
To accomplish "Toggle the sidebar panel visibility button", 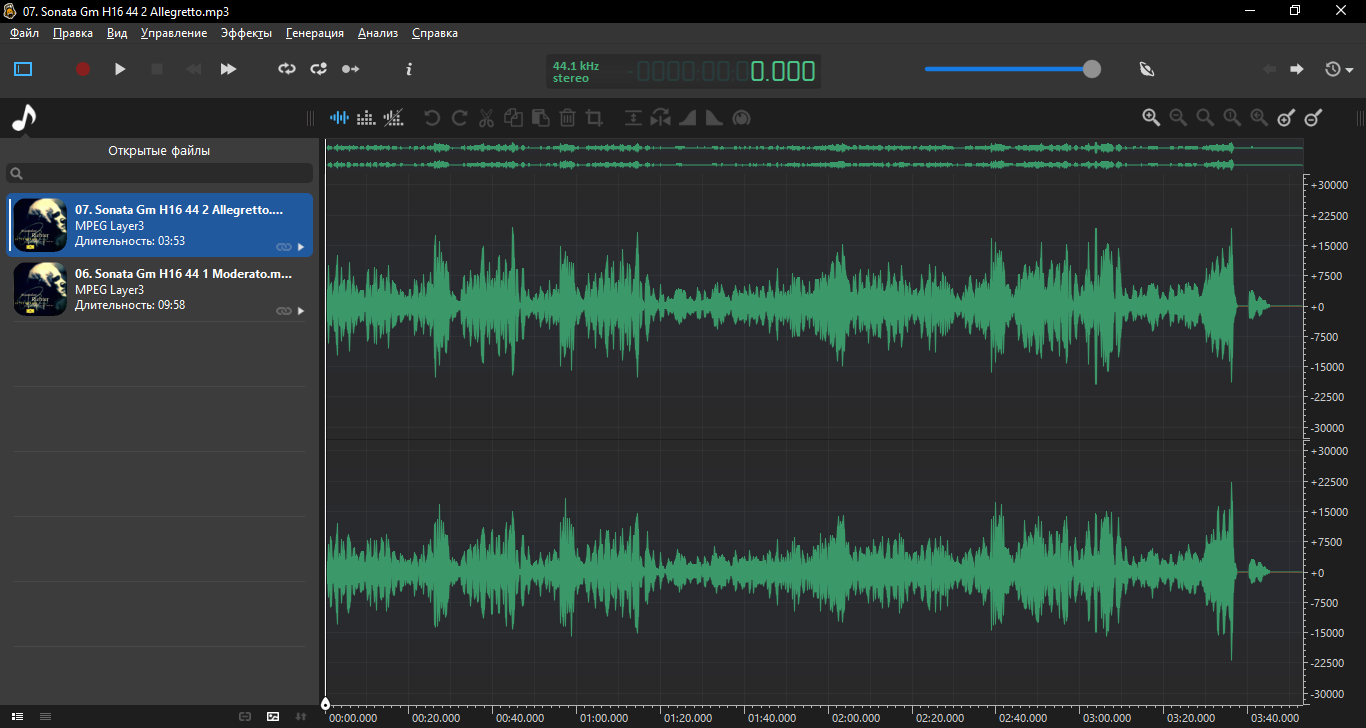I will tap(23, 69).
